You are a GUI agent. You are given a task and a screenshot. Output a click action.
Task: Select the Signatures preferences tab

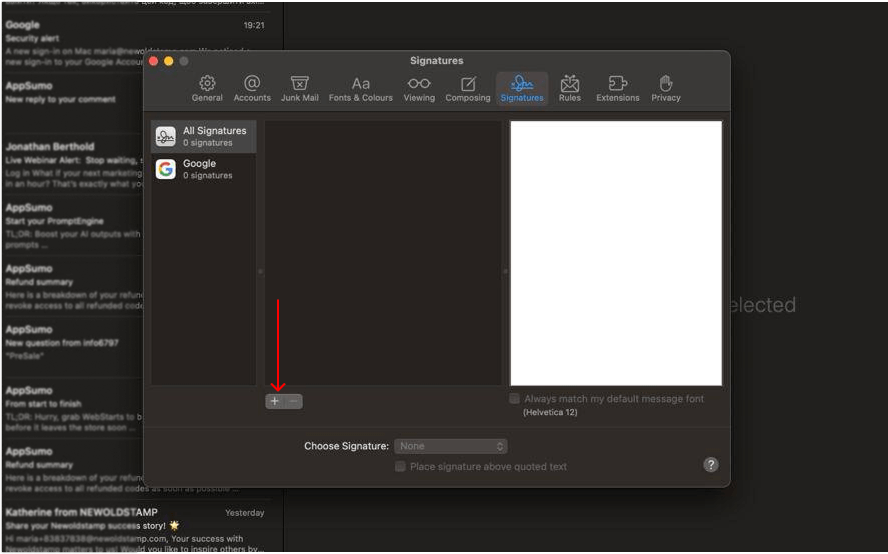click(x=522, y=89)
